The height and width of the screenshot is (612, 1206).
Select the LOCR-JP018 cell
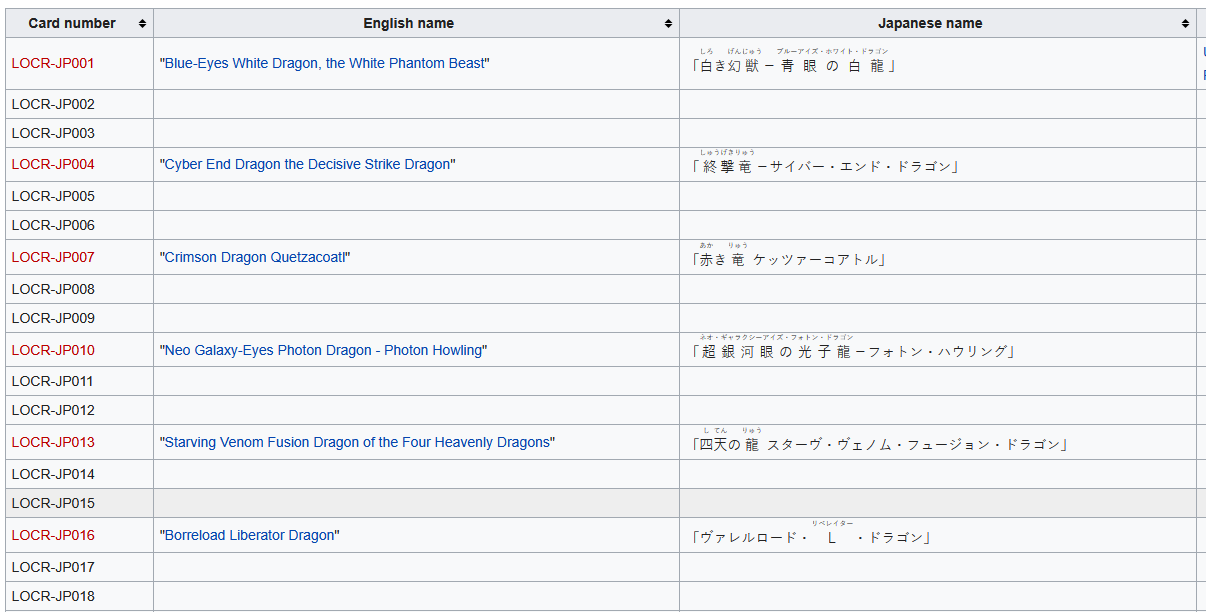pyautogui.click(x=79, y=596)
